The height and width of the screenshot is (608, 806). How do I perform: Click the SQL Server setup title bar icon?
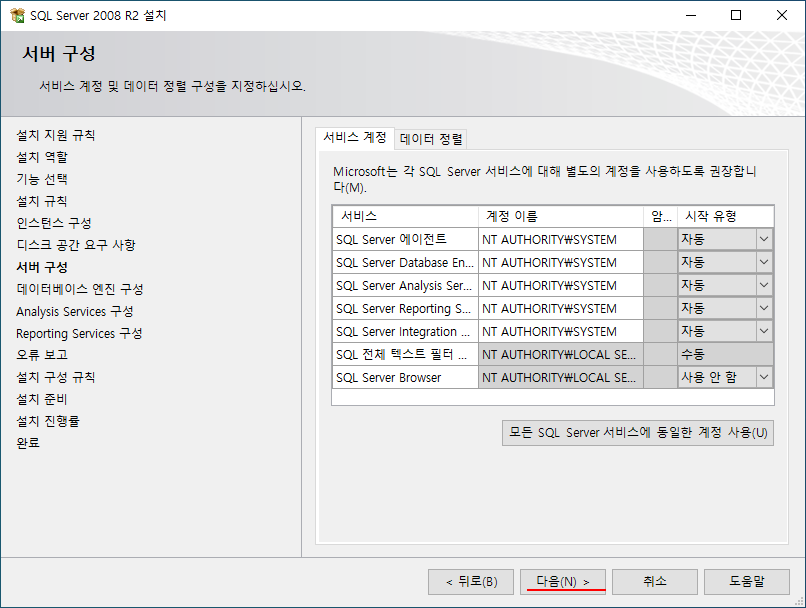17,15
